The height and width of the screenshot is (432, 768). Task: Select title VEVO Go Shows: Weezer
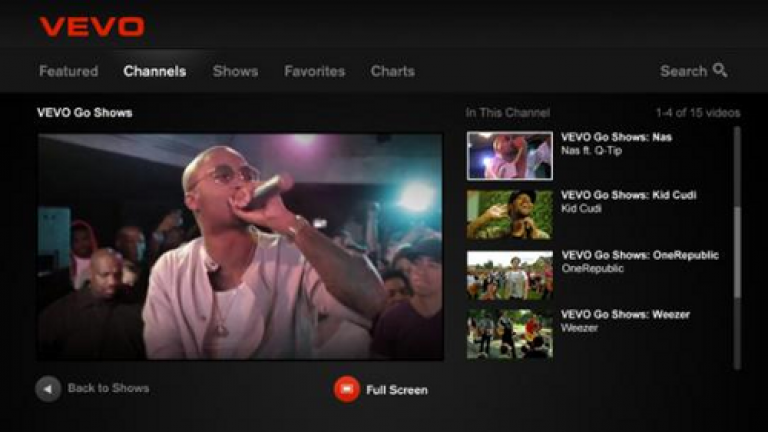click(625, 314)
